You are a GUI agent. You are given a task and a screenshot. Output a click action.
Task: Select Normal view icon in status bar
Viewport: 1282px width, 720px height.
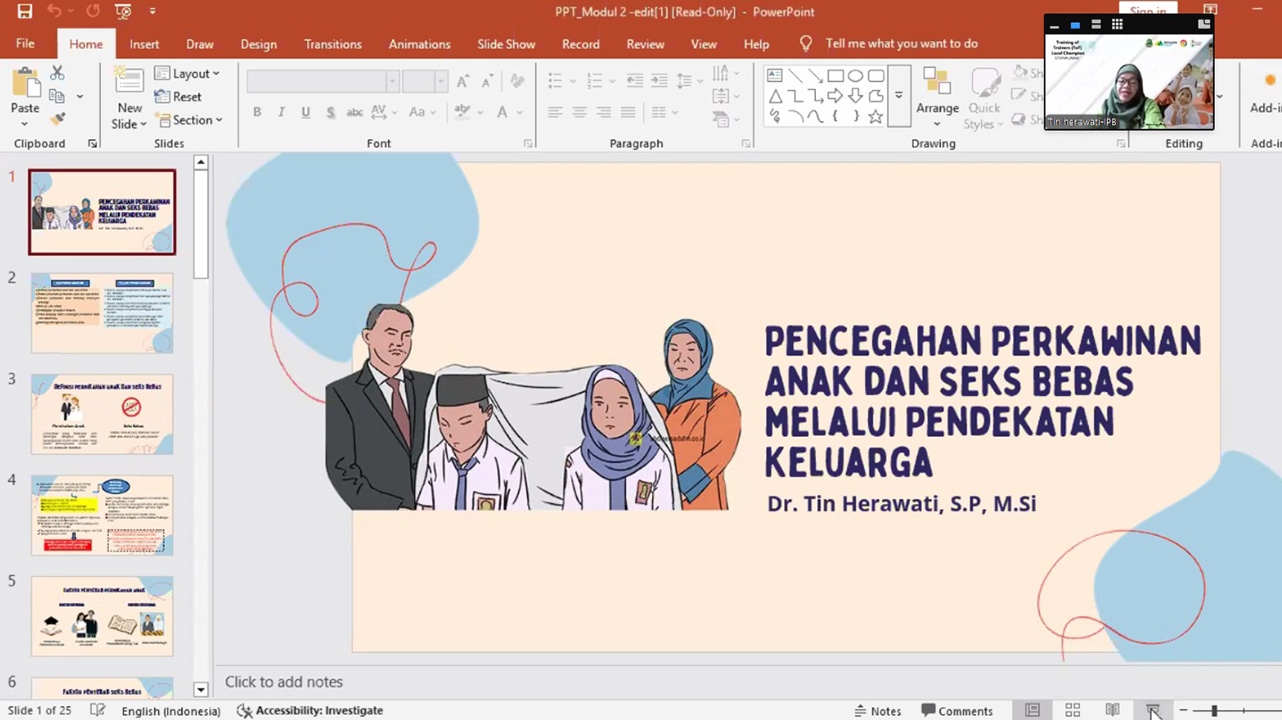(1032, 710)
